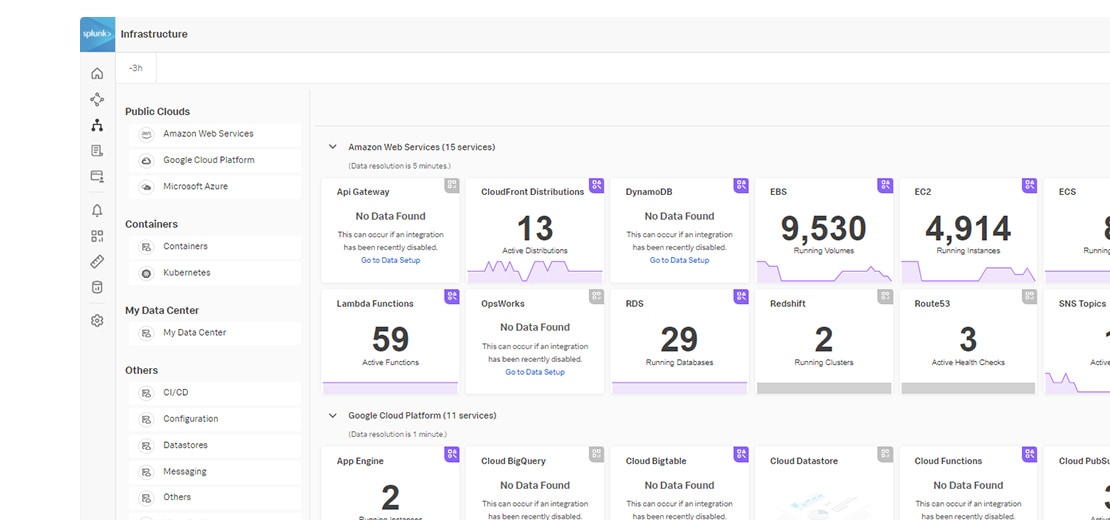Screen dimensions: 1110x520
Task: Click the purple badge on Cloud Functions card
Action: (x=1030, y=454)
